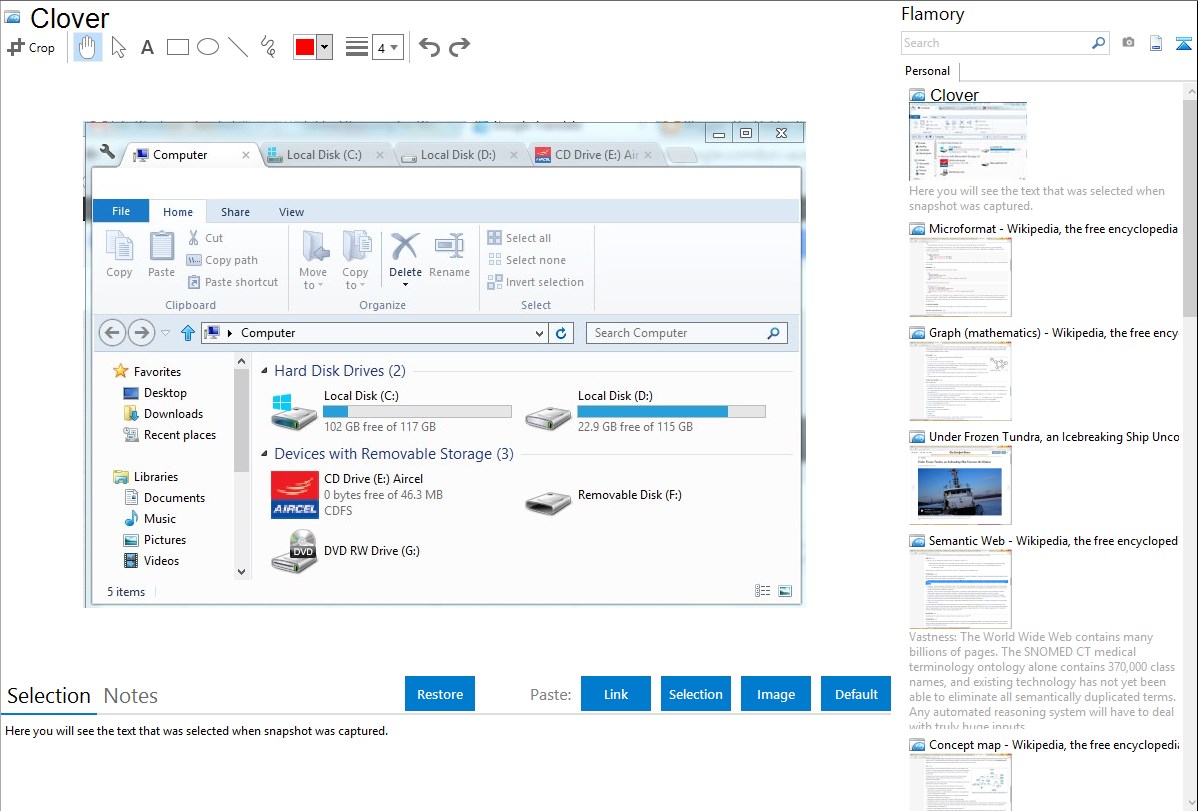The height and width of the screenshot is (811, 1198).
Task: Click the Explorer forward arrow
Action: click(141, 333)
